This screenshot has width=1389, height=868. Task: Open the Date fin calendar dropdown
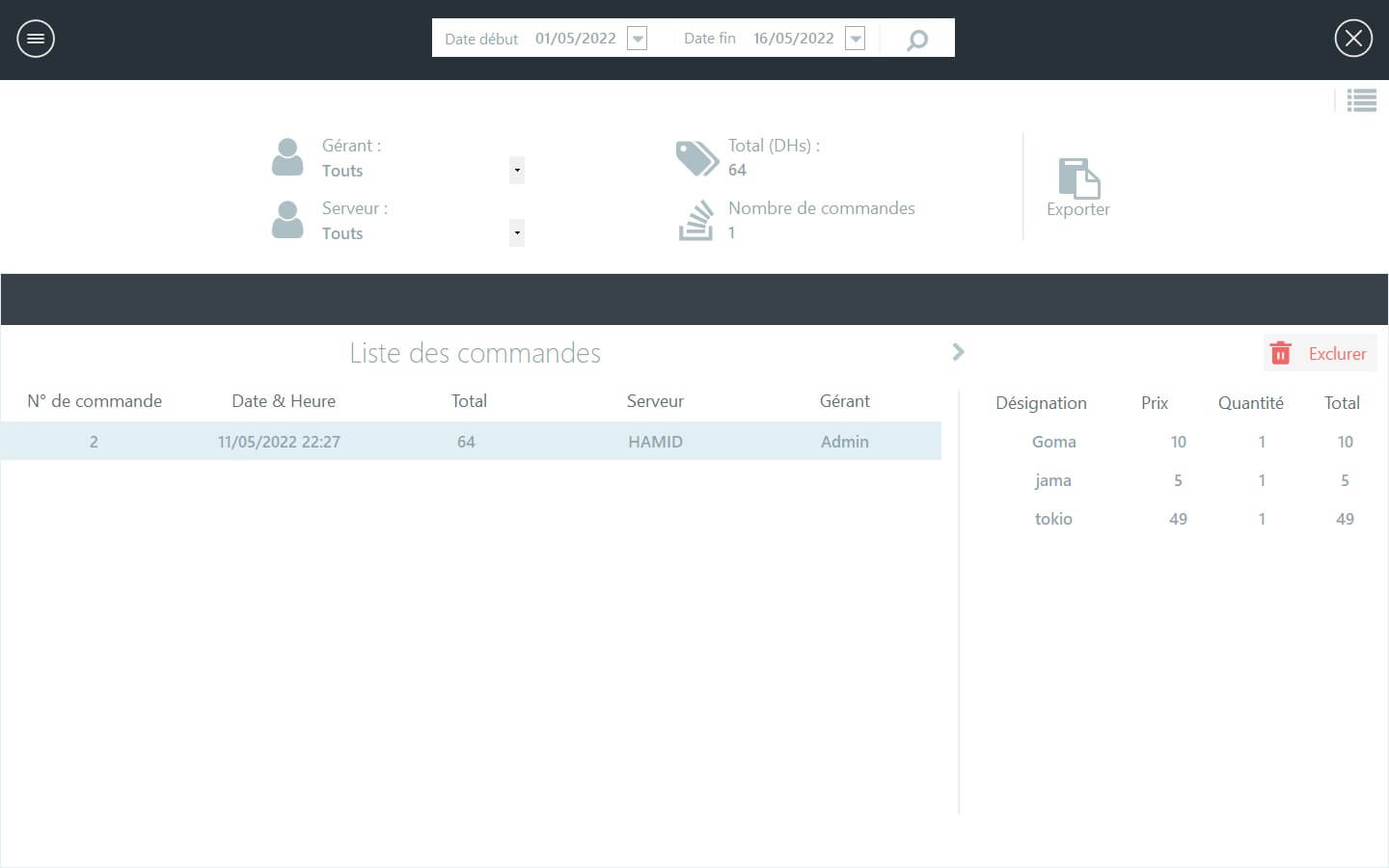856,39
